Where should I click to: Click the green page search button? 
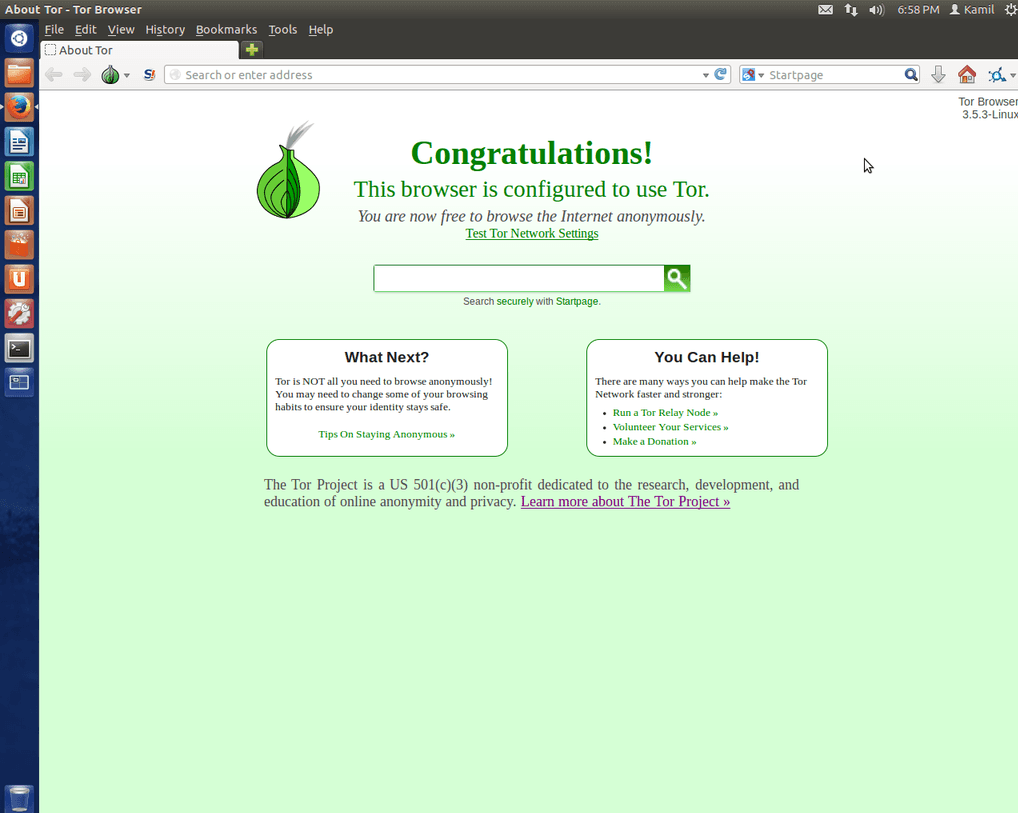click(677, 279)
